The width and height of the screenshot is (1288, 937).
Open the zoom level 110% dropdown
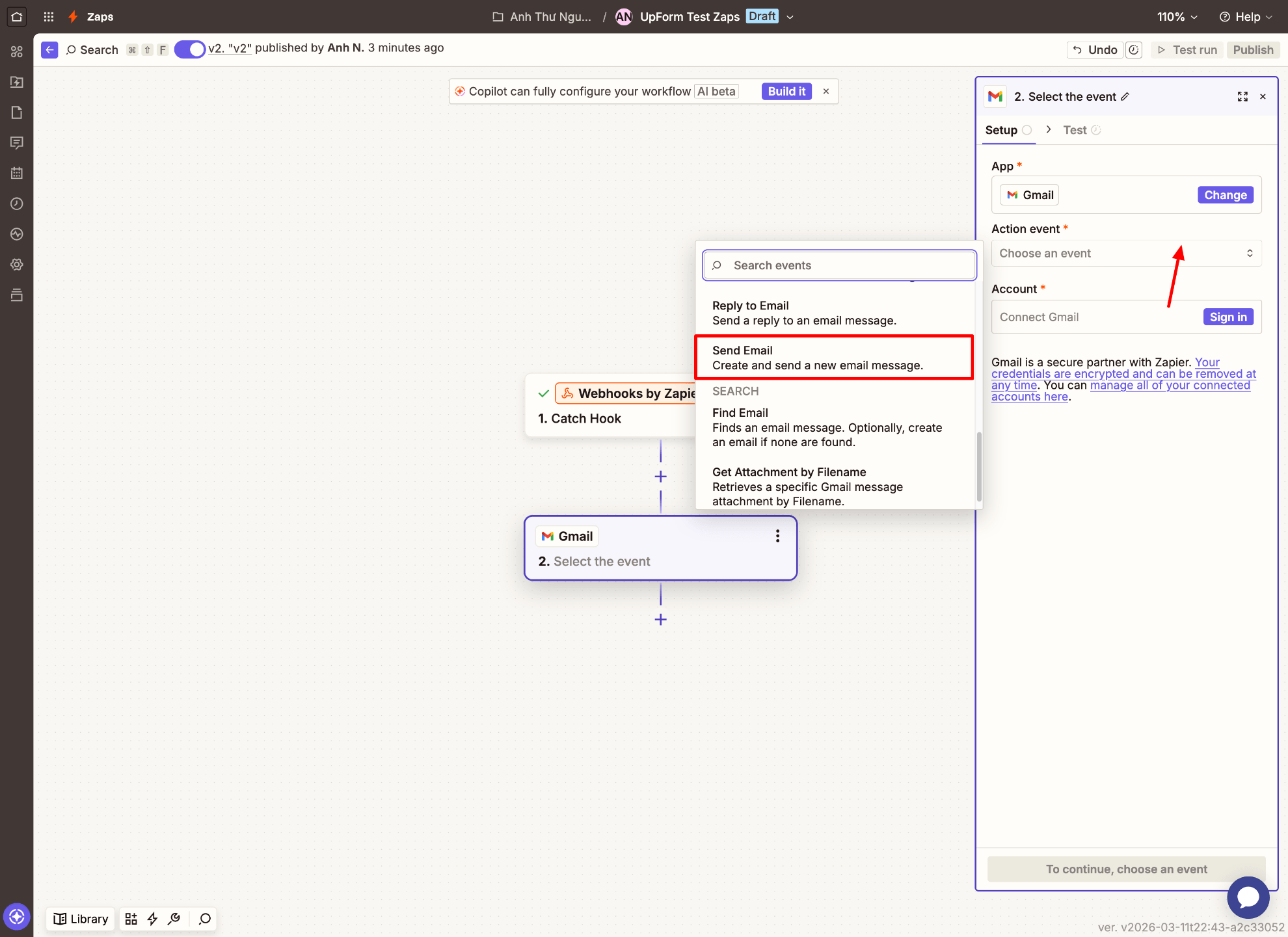point(1177,17)
